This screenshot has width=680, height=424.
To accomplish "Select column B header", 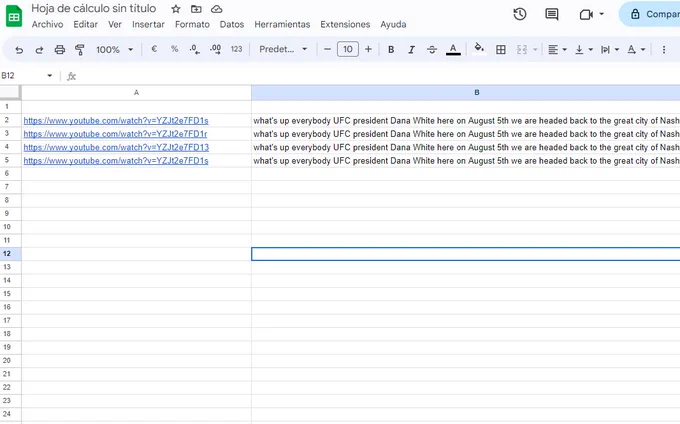I will (x=466, y=92).
